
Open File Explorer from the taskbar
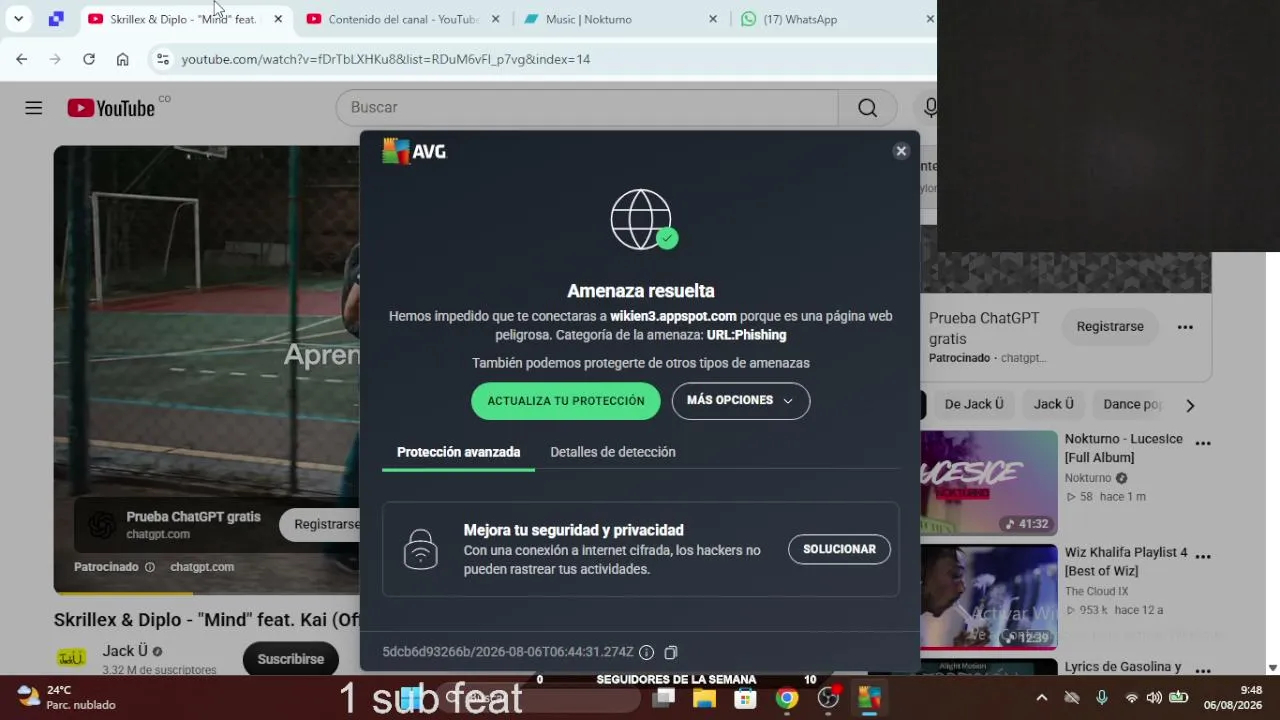704,698
